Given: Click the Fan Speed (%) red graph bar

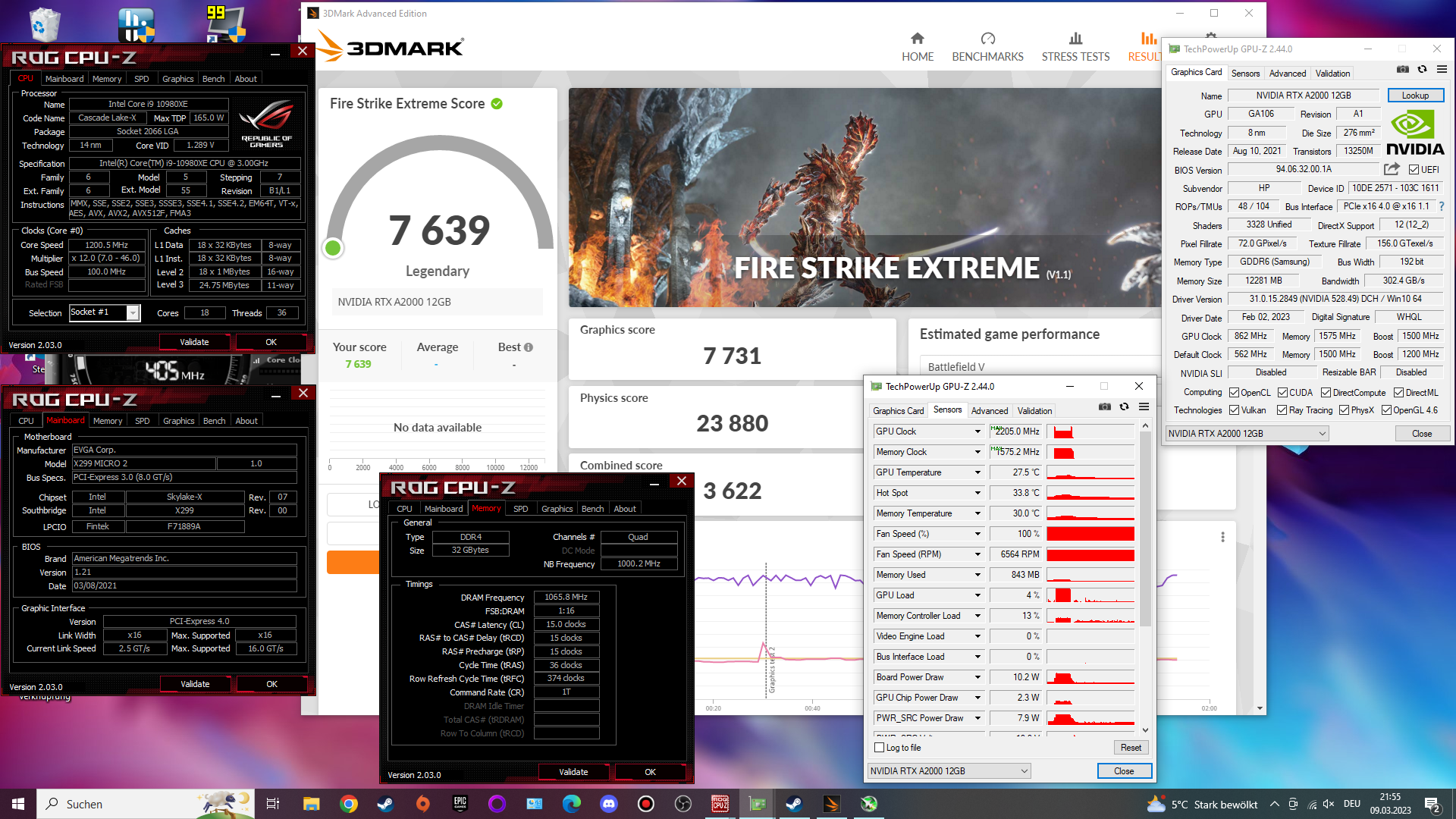Looking at the screenshot, I should (1090, 534).
